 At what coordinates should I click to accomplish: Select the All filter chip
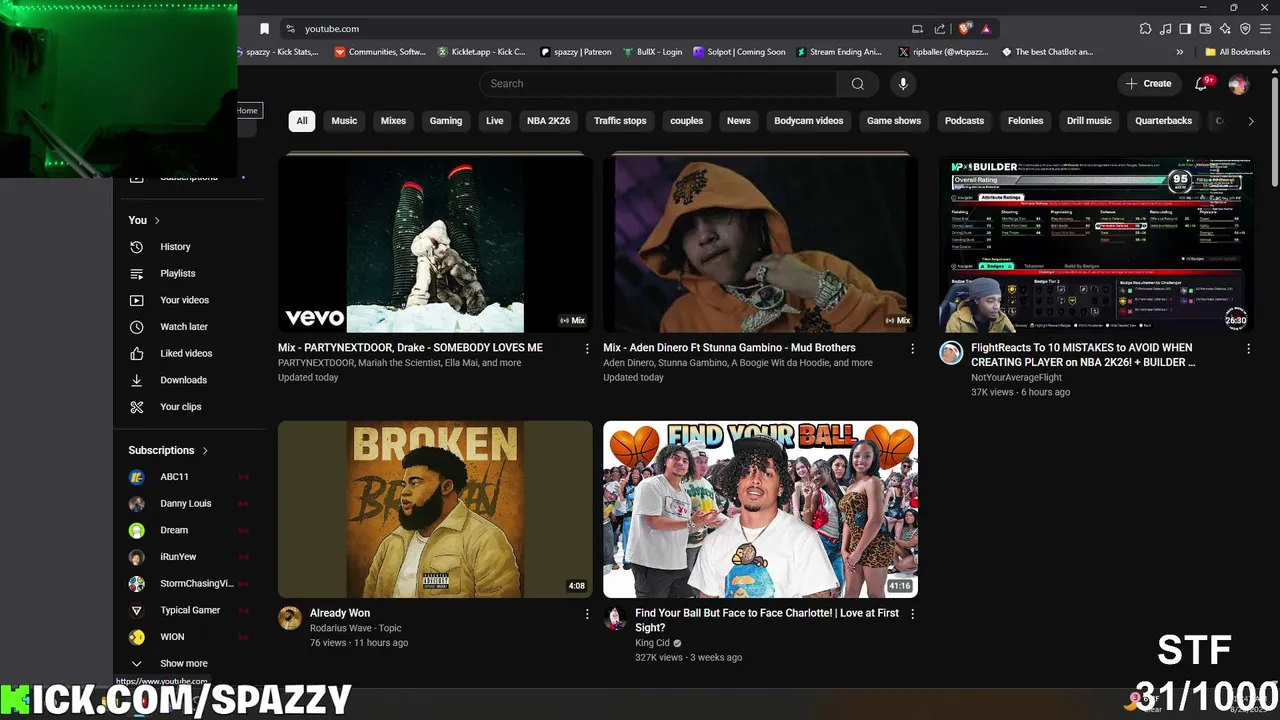[x=302, y=121]
